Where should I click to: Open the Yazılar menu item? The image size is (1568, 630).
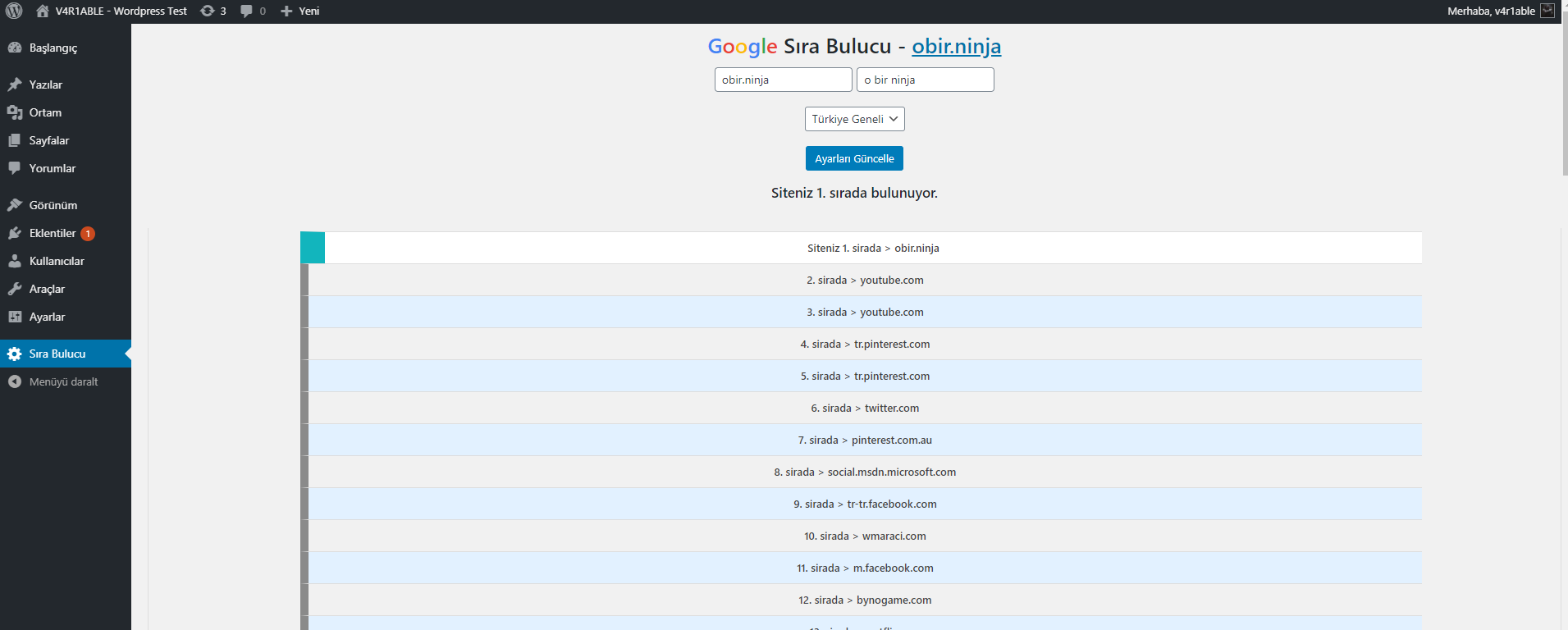(x=66, y=84)
